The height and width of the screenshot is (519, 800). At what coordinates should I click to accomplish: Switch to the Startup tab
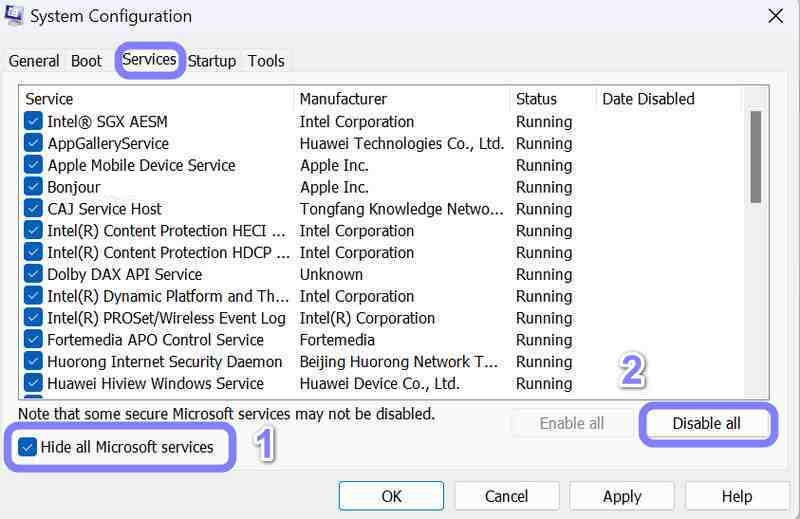(212, 61)
